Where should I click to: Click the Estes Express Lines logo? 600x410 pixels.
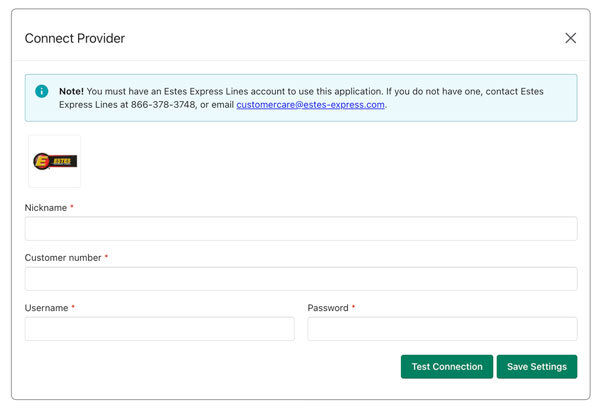54,161
